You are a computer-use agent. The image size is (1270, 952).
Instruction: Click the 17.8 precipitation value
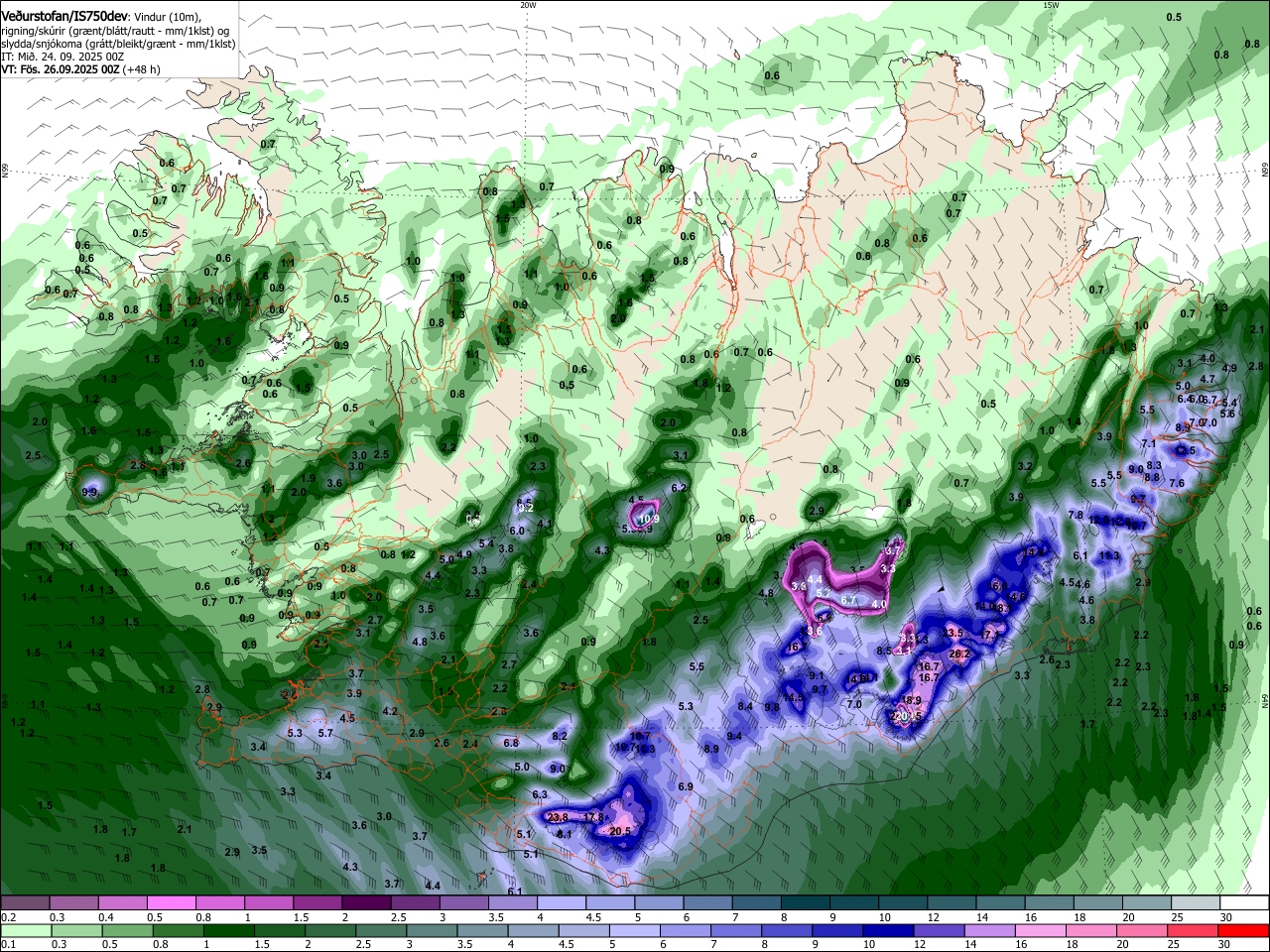tap(593, 817)
